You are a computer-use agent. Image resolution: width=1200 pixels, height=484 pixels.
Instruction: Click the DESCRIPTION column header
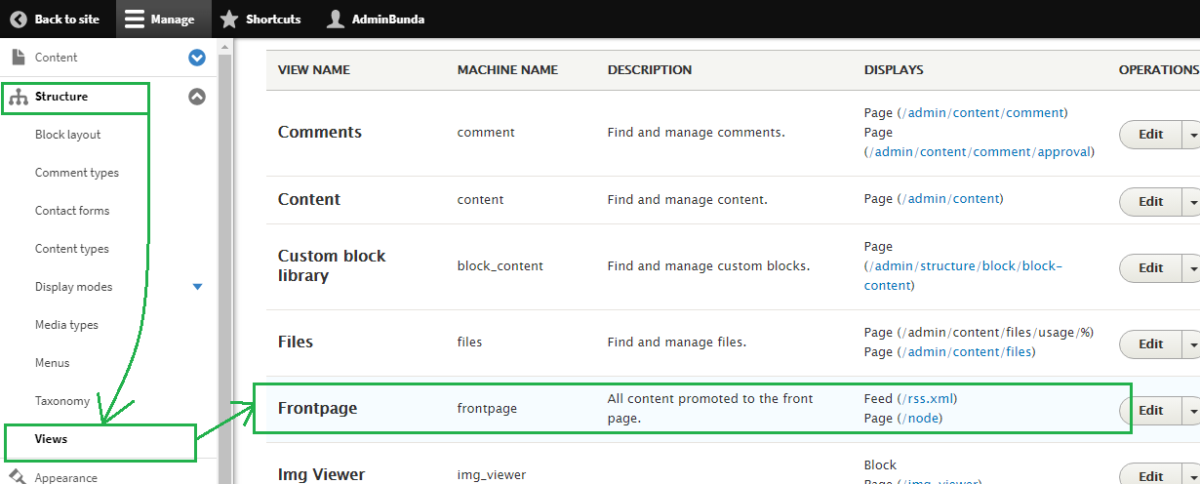pyautogui.click(x=649, y=70)
